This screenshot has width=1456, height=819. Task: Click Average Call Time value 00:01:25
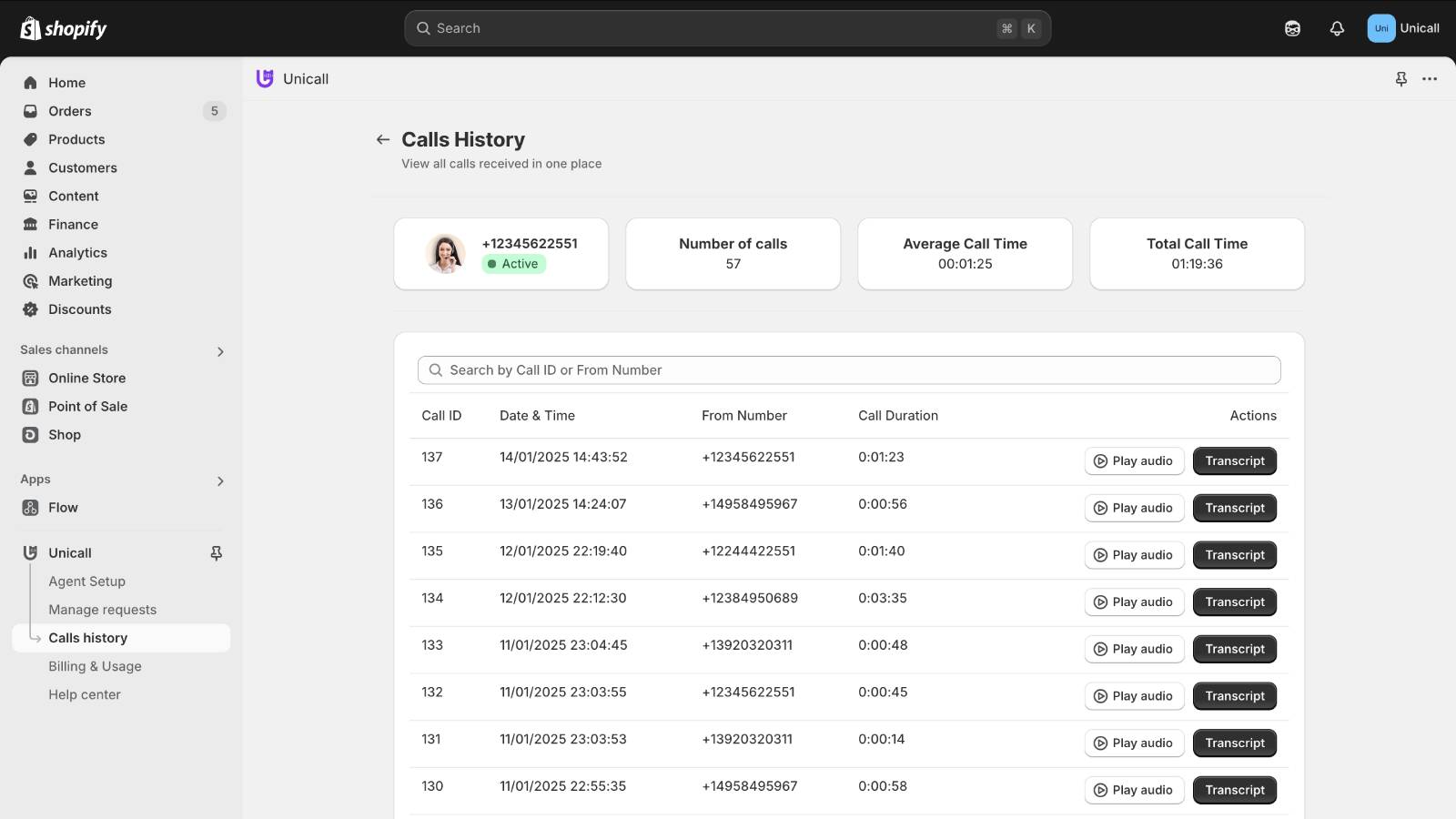pyautogui.click(x=965, y=264)
